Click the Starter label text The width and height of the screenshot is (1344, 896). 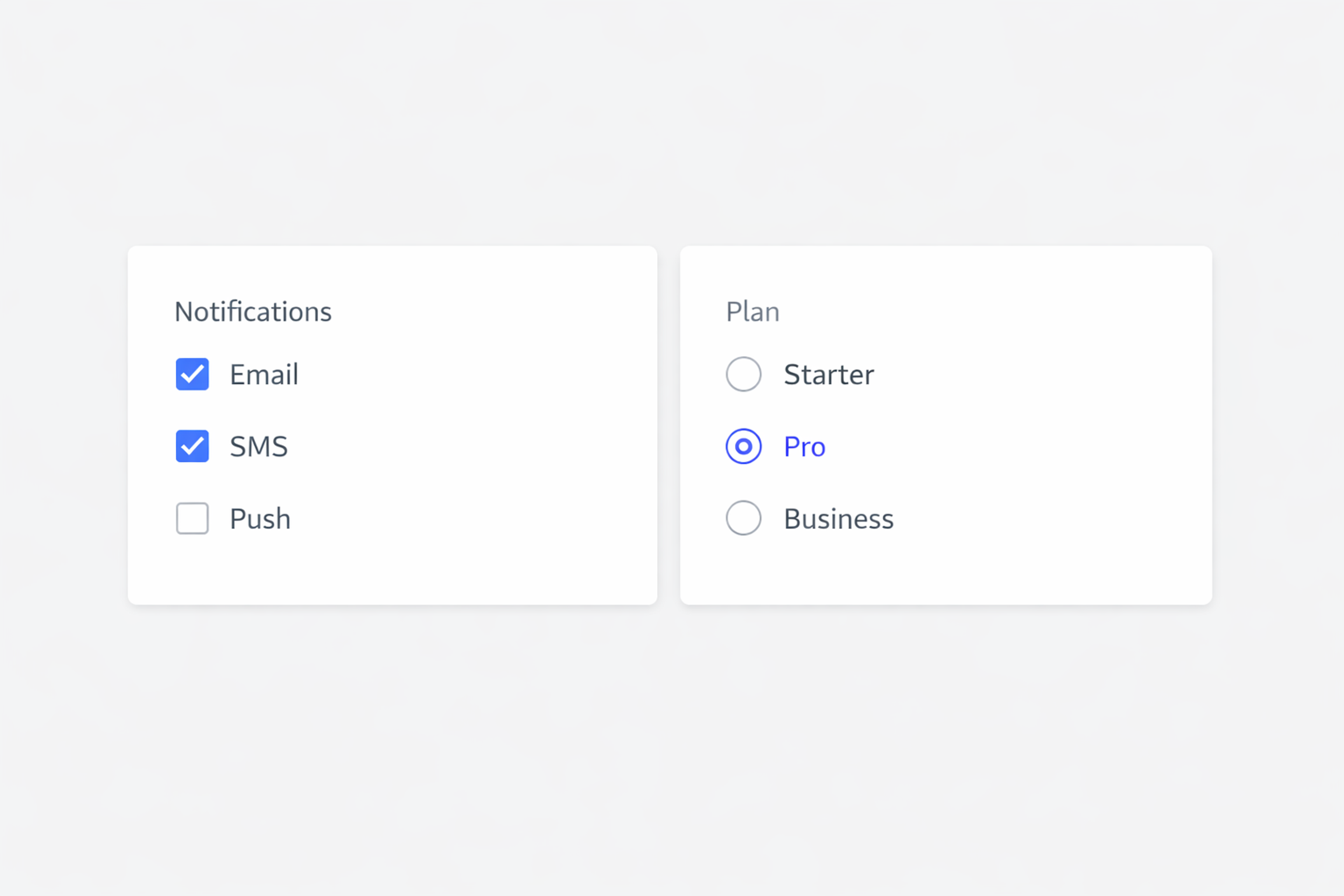[828, 374]
